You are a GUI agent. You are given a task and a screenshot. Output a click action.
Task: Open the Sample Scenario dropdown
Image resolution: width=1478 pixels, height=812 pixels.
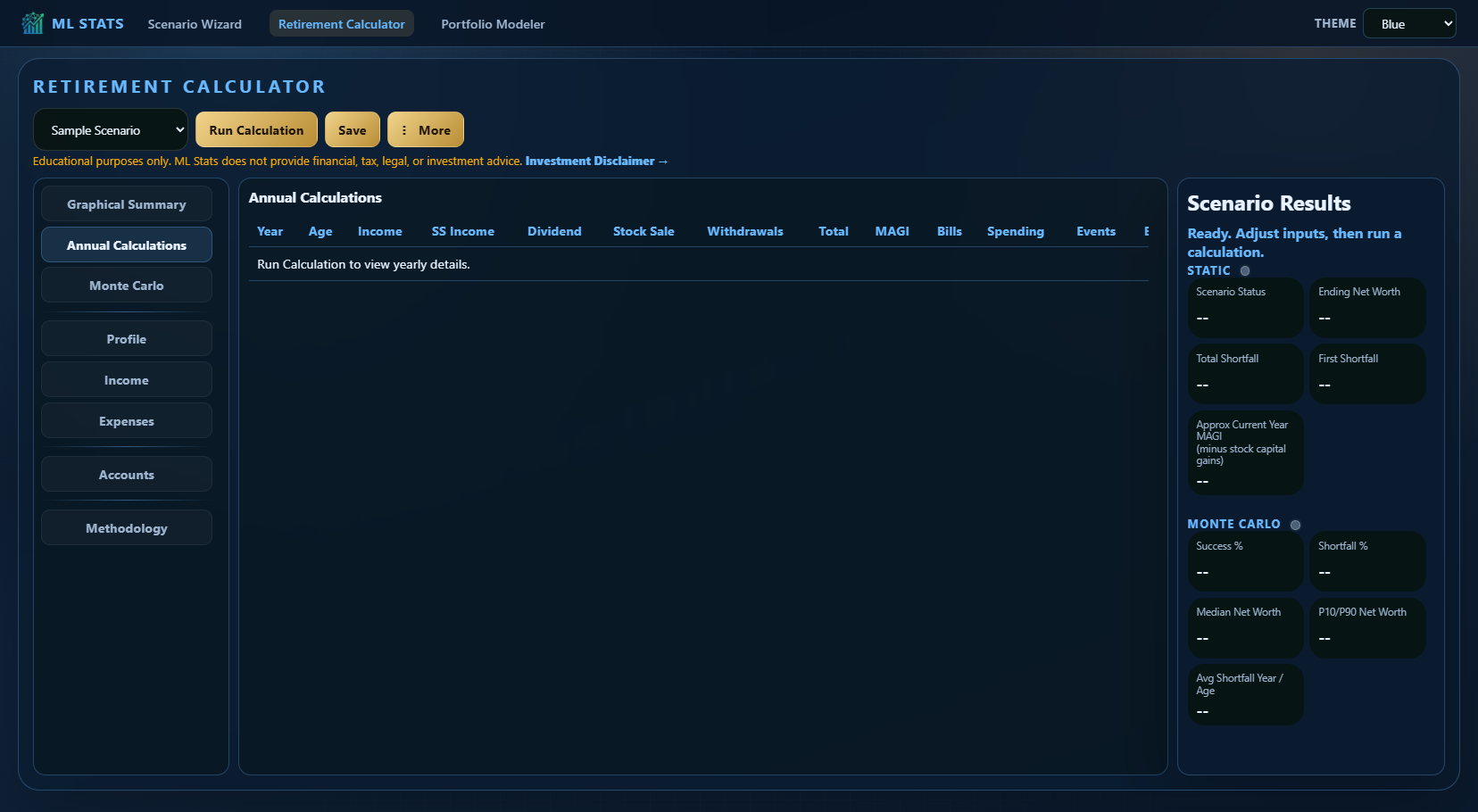point(111,130)
